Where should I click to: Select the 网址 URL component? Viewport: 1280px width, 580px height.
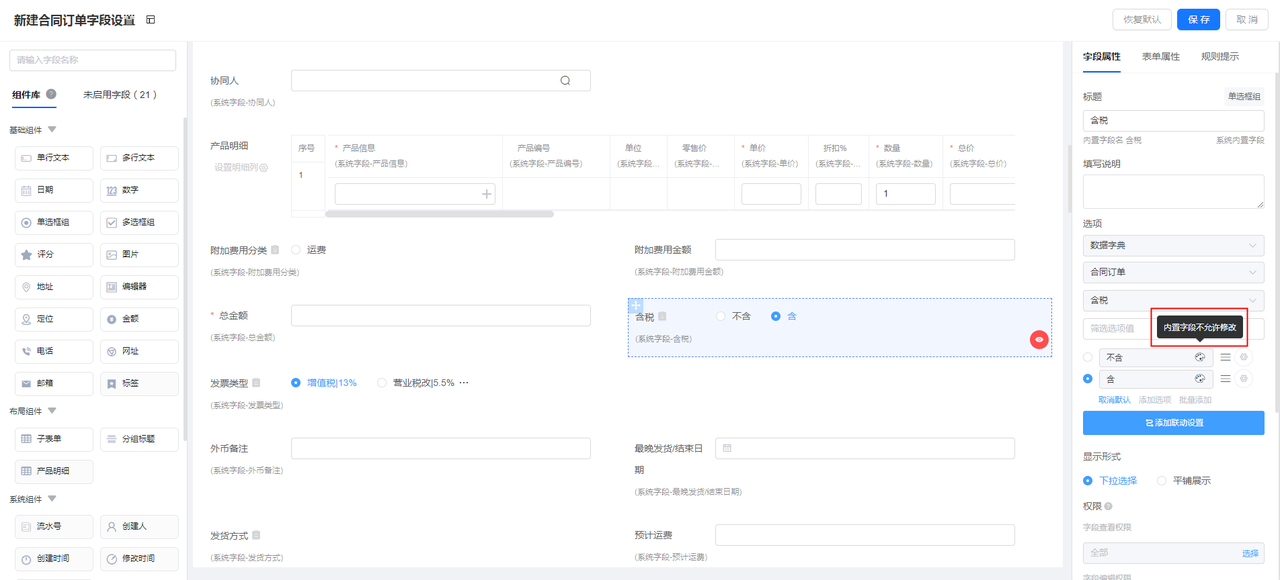(140, 351)
